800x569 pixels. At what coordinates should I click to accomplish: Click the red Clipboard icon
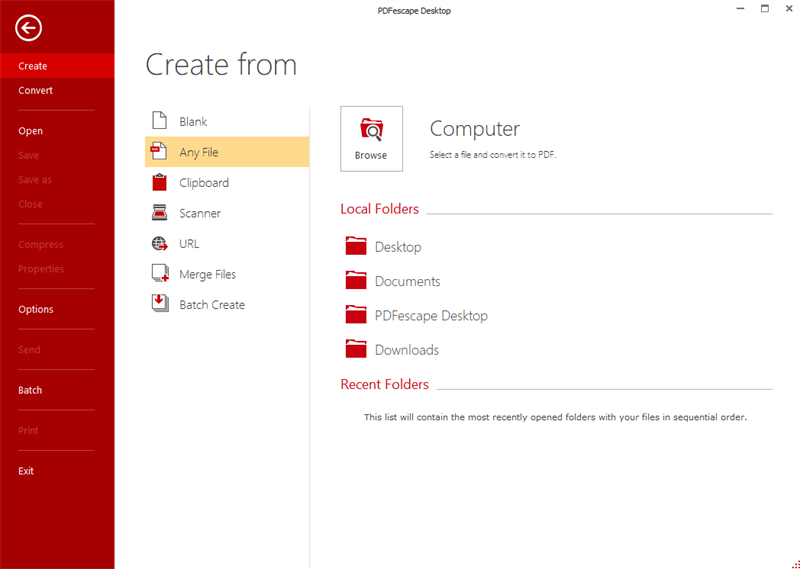click(x=160, y=182)
